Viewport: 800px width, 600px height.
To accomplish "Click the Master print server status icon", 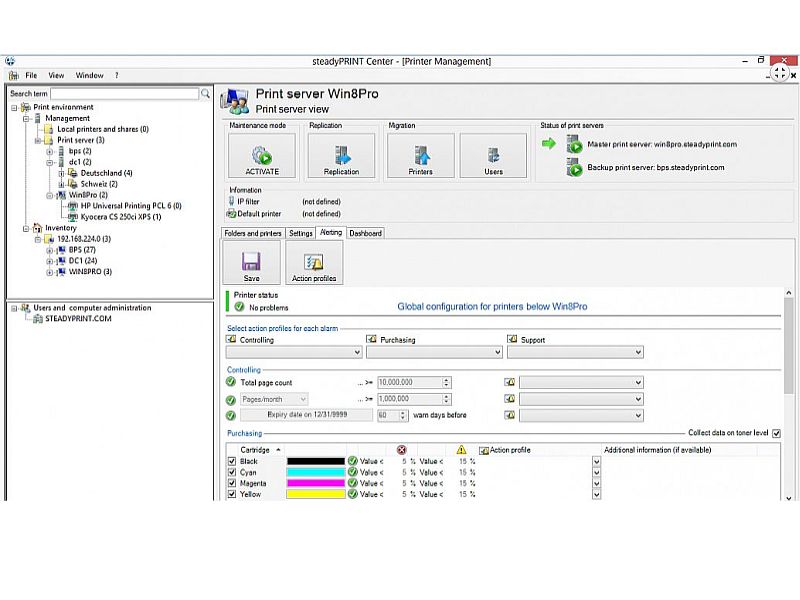I will tap(574, 144).
